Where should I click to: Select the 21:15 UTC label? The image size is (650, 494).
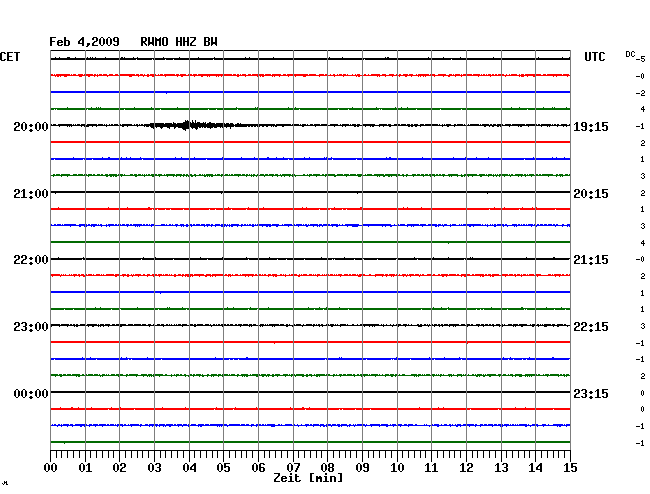[x=591, y=260]
